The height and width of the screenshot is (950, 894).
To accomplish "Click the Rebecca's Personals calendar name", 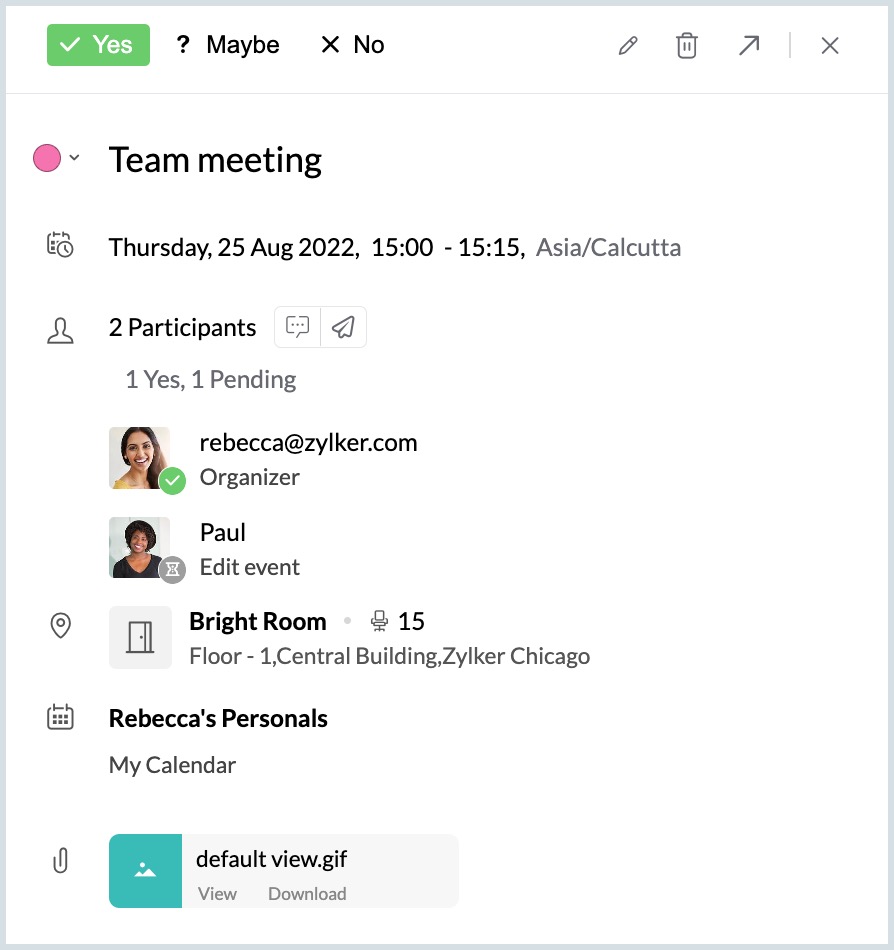I will coord(218,718).
